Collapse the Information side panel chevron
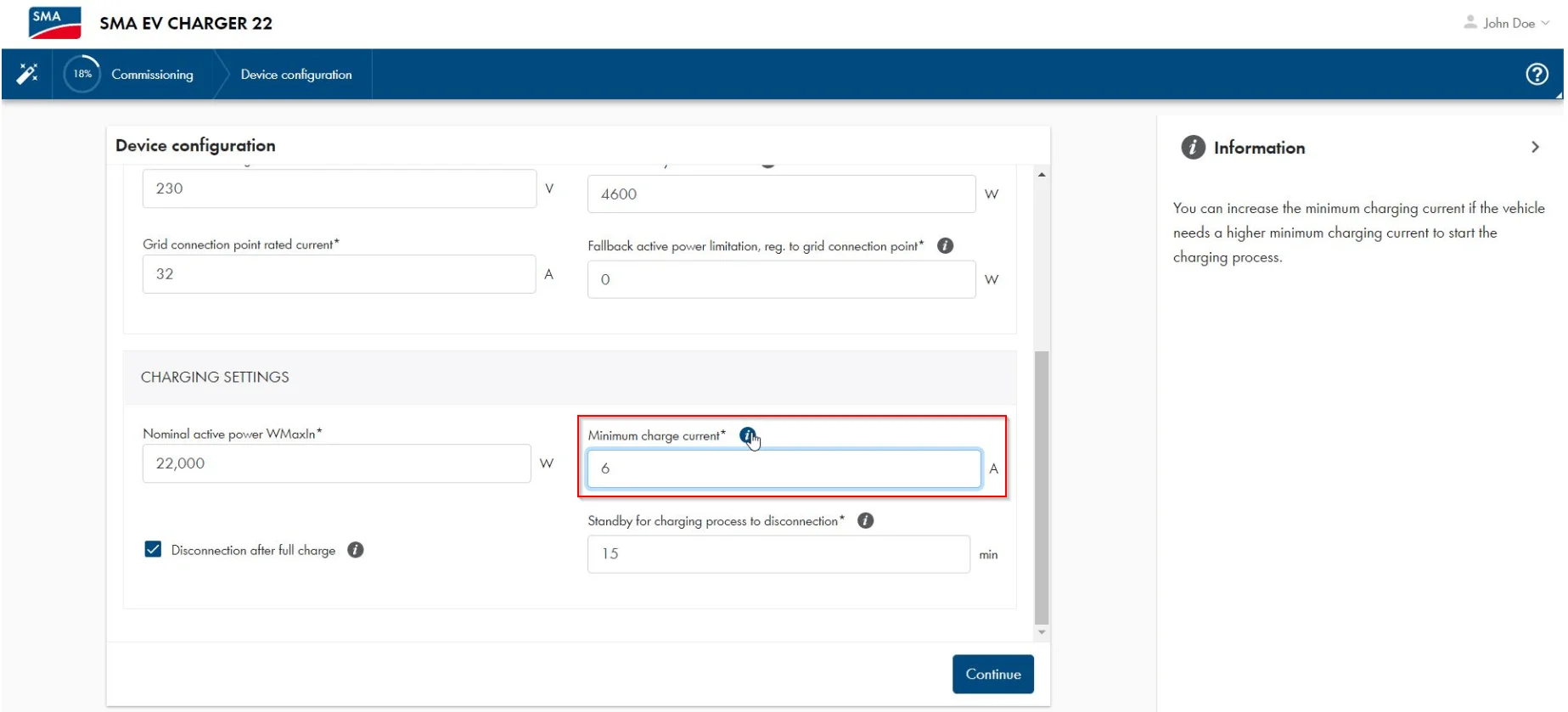Image resolution: width=1568 pixels, height=712 pixels. coord(1535,148)
